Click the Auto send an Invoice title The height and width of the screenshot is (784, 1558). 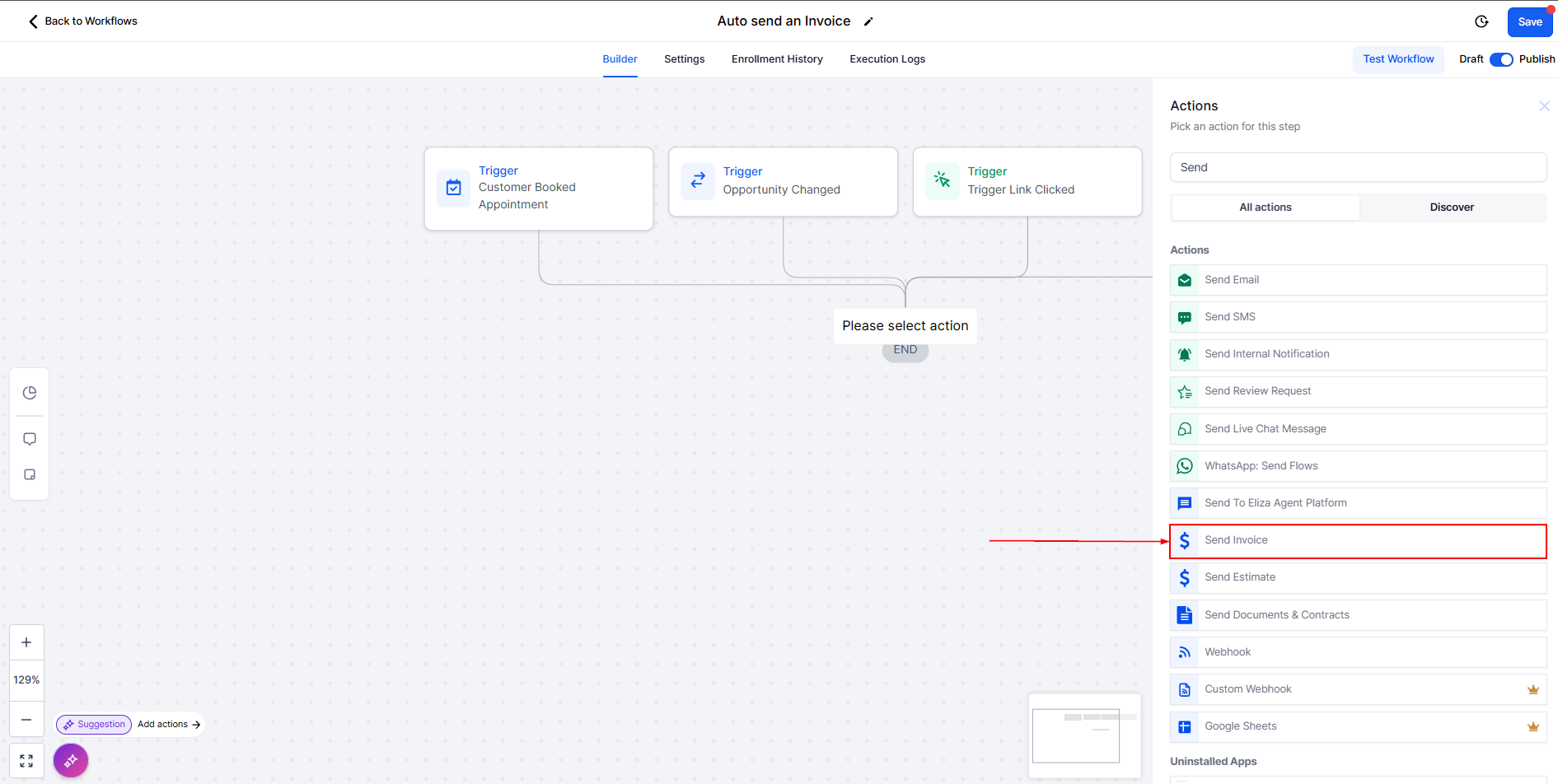coord(784,21)
